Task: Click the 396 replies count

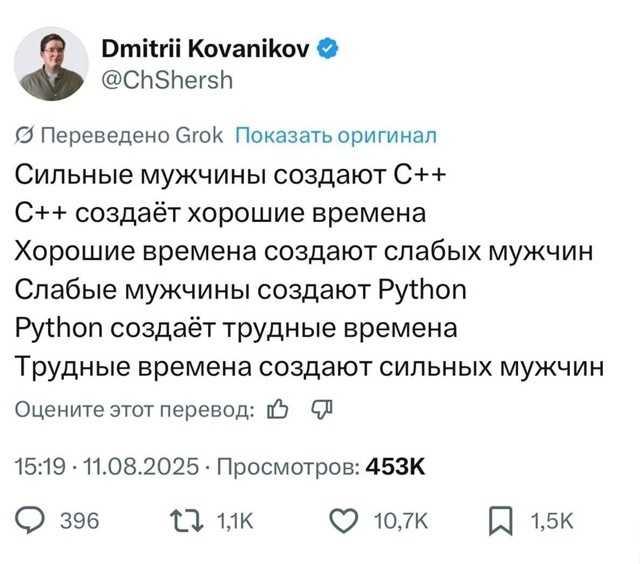Action: point(80,520)
